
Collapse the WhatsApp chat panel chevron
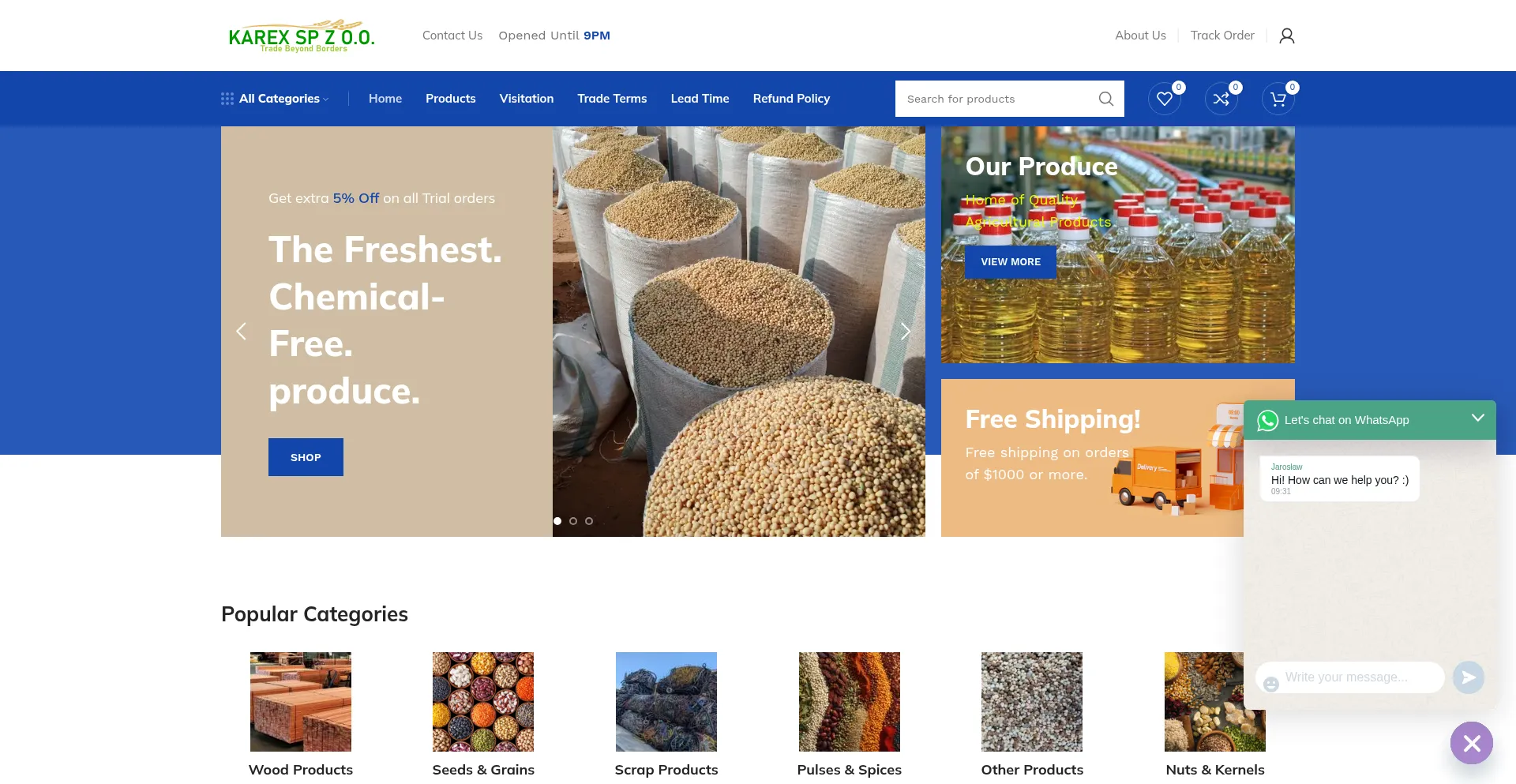click(x=1477, y=418)
